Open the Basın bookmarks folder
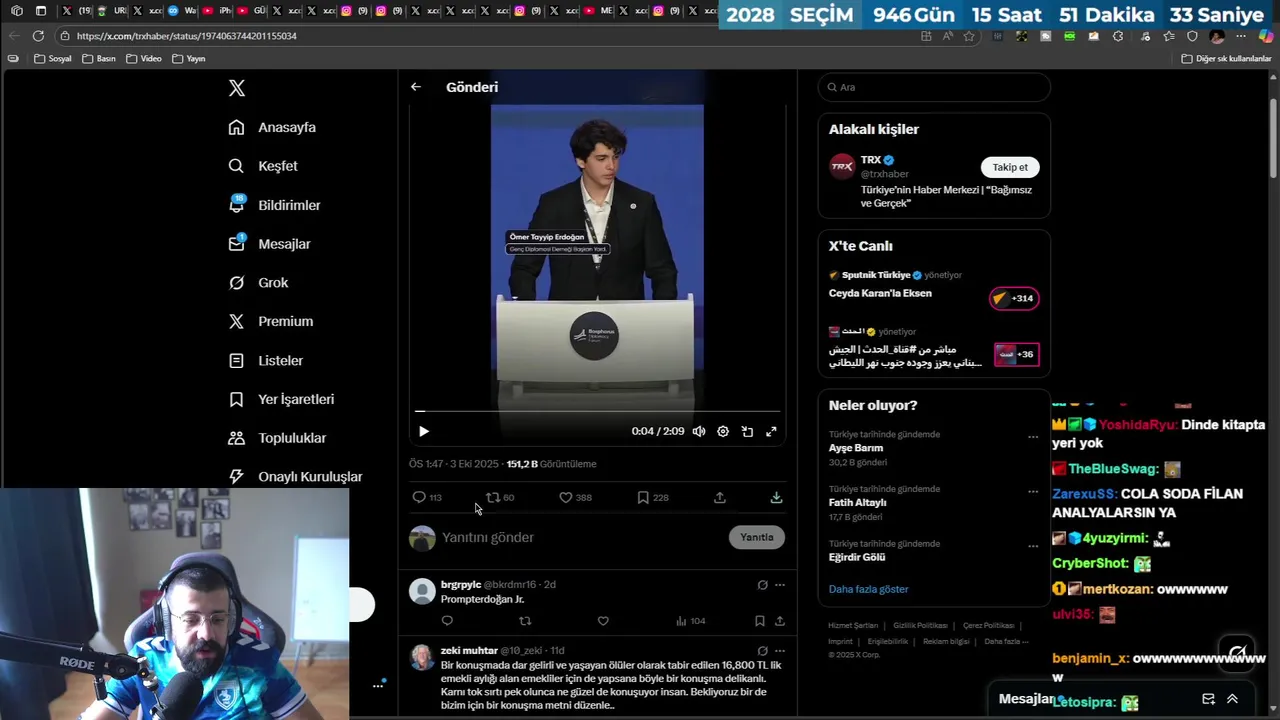 click(x=98, y=59)
